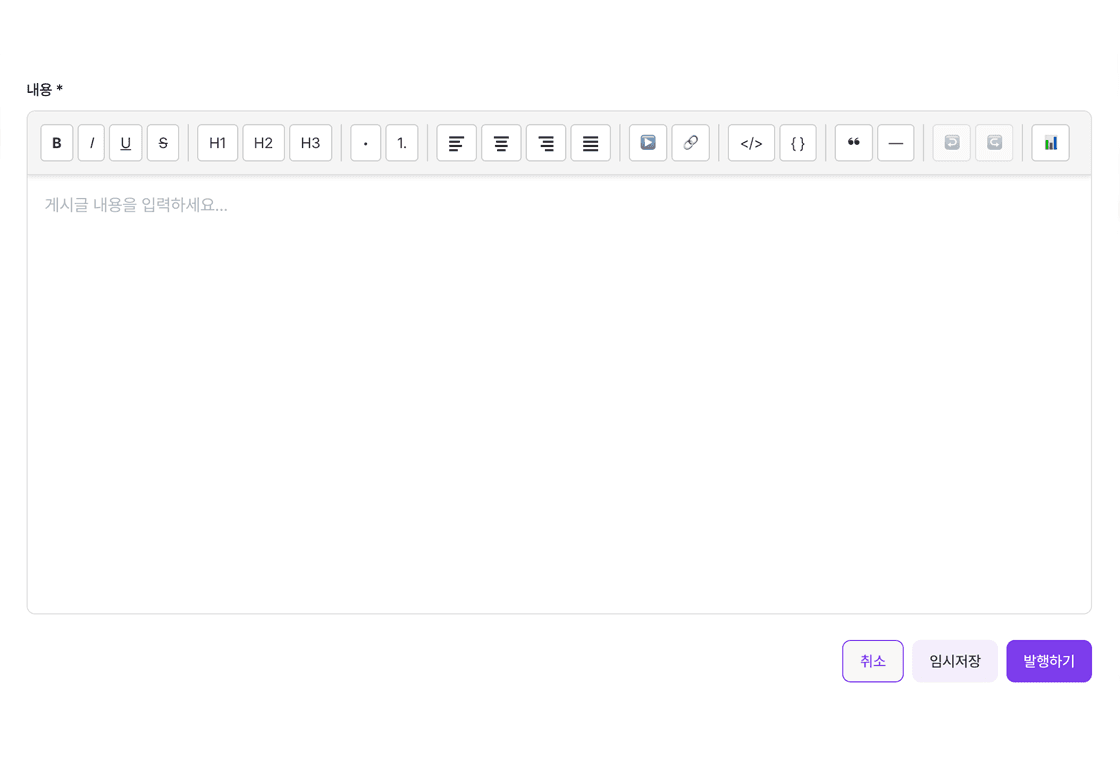Click the 발행하기 publish button
Viewport: 1120px width, 760px height.
[x=1049, y=661]
